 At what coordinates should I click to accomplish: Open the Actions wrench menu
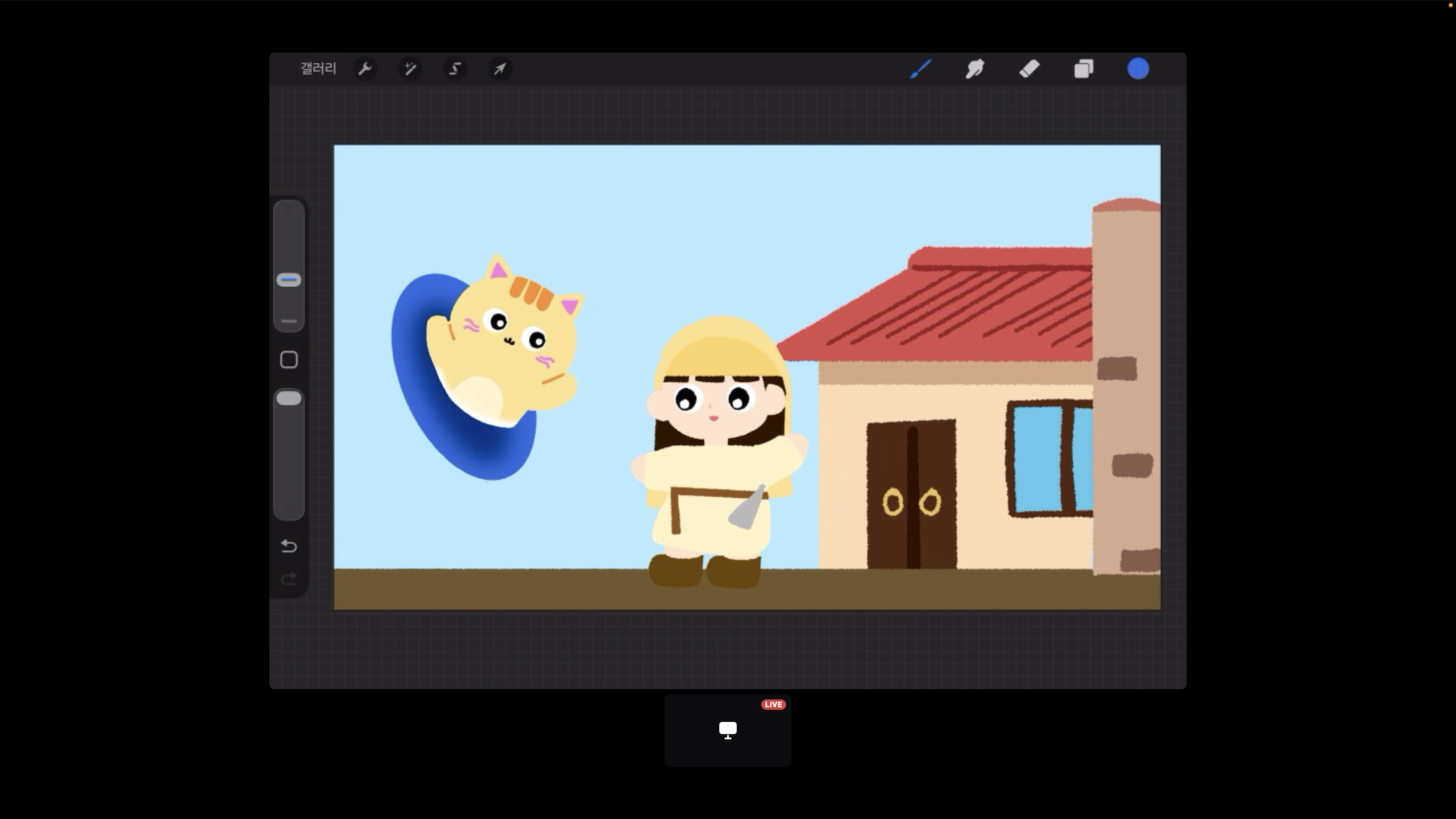pos(365,68)
